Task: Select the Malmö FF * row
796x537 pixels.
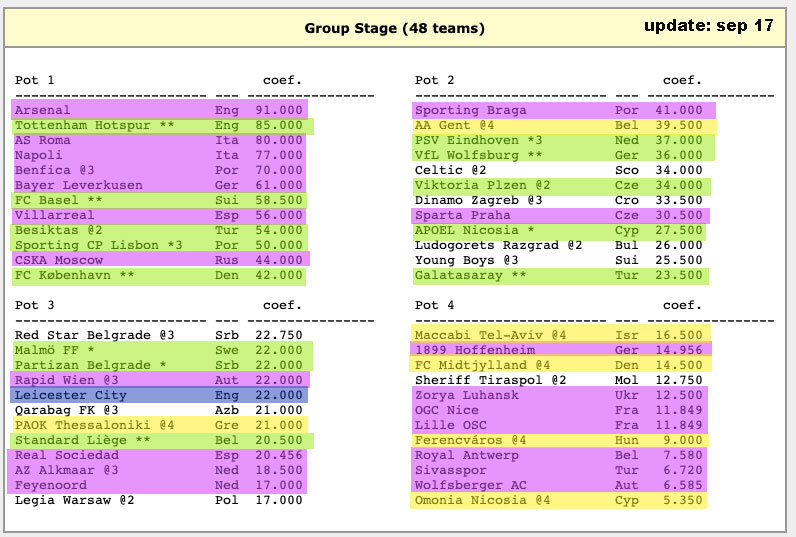Action: pos(161,350)
